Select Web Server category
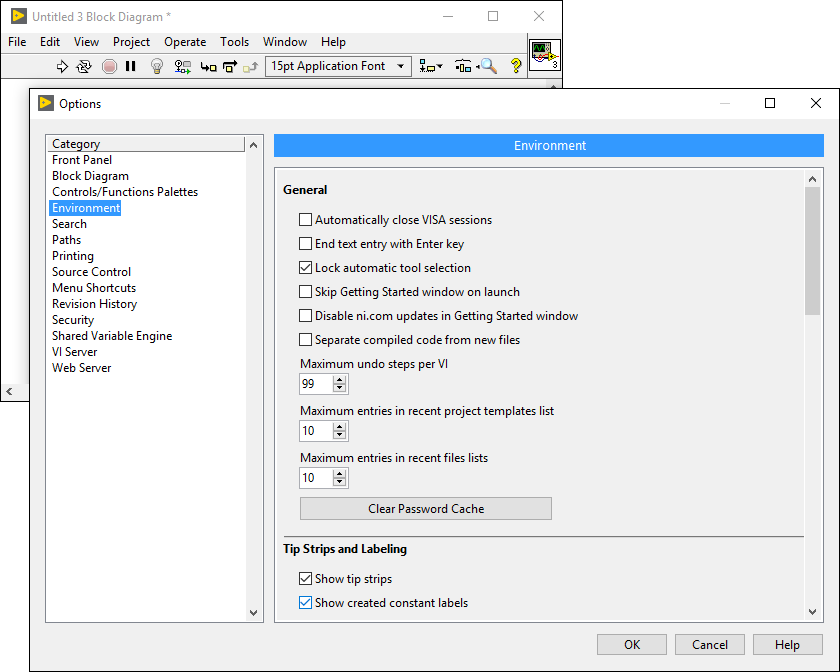Viewport: 840px width, 672px height. point(81,368)
